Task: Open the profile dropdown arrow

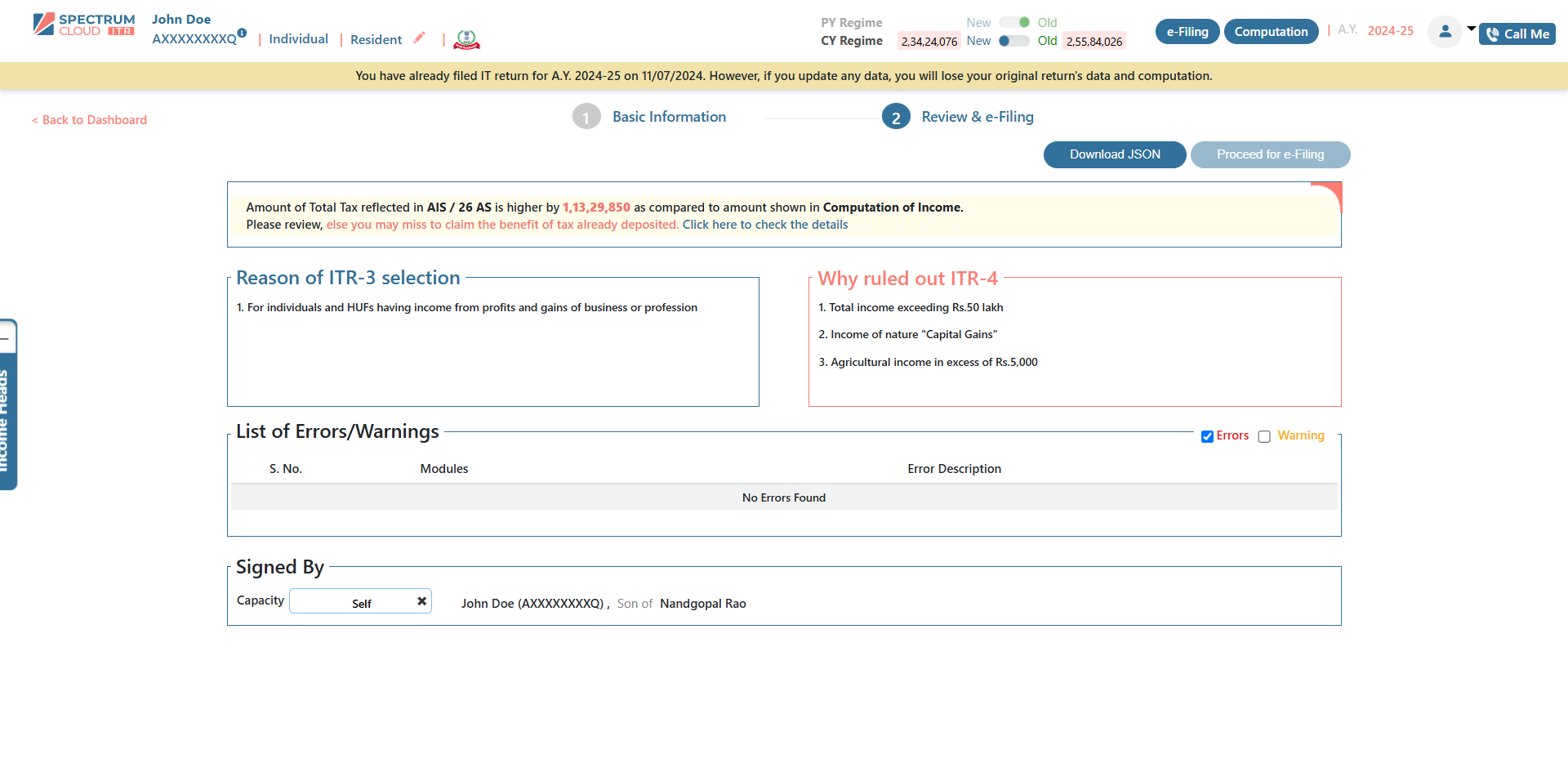Action: 1472,30
